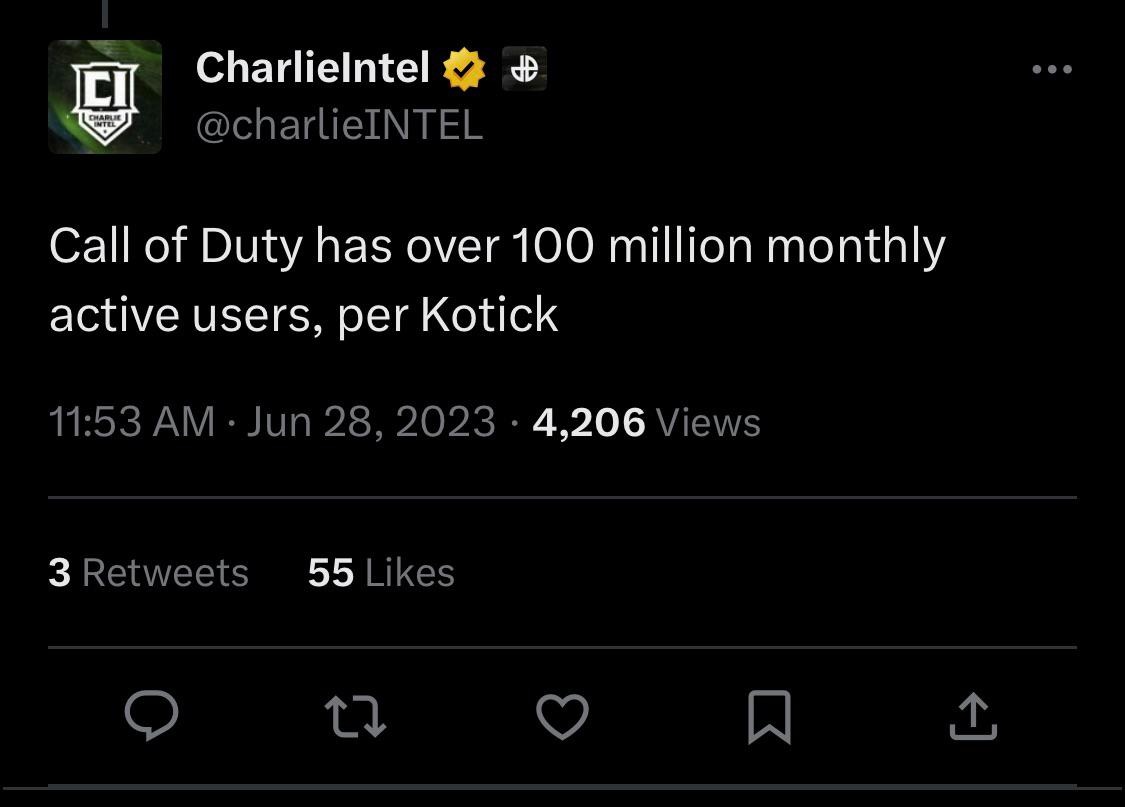This screenshot has height=807, width=1125.
Task: Click "Call of Duty" in the tweet text
Action: [x=175, y=246]
